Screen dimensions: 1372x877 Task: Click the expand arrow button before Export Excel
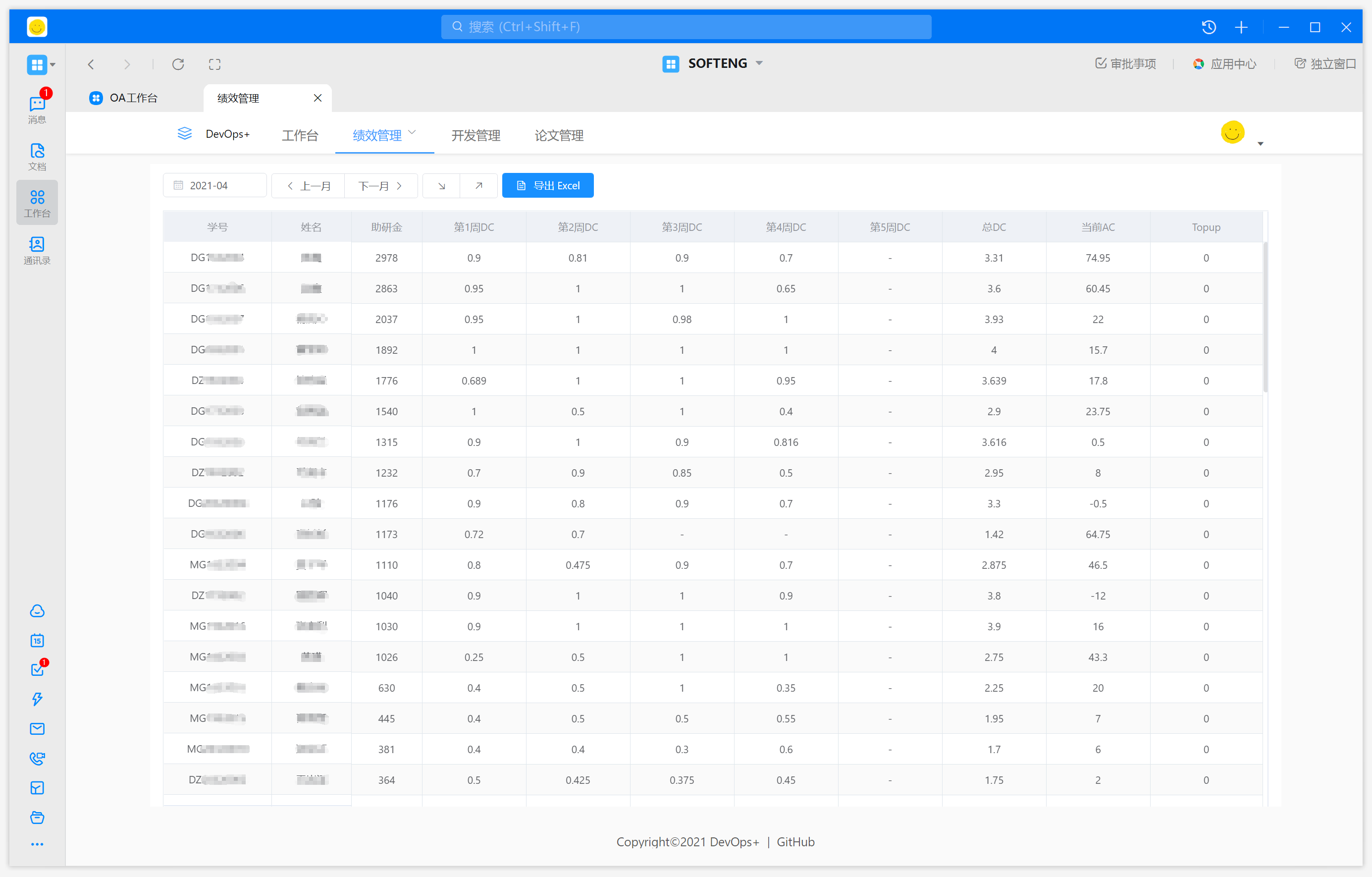[478, 186]
